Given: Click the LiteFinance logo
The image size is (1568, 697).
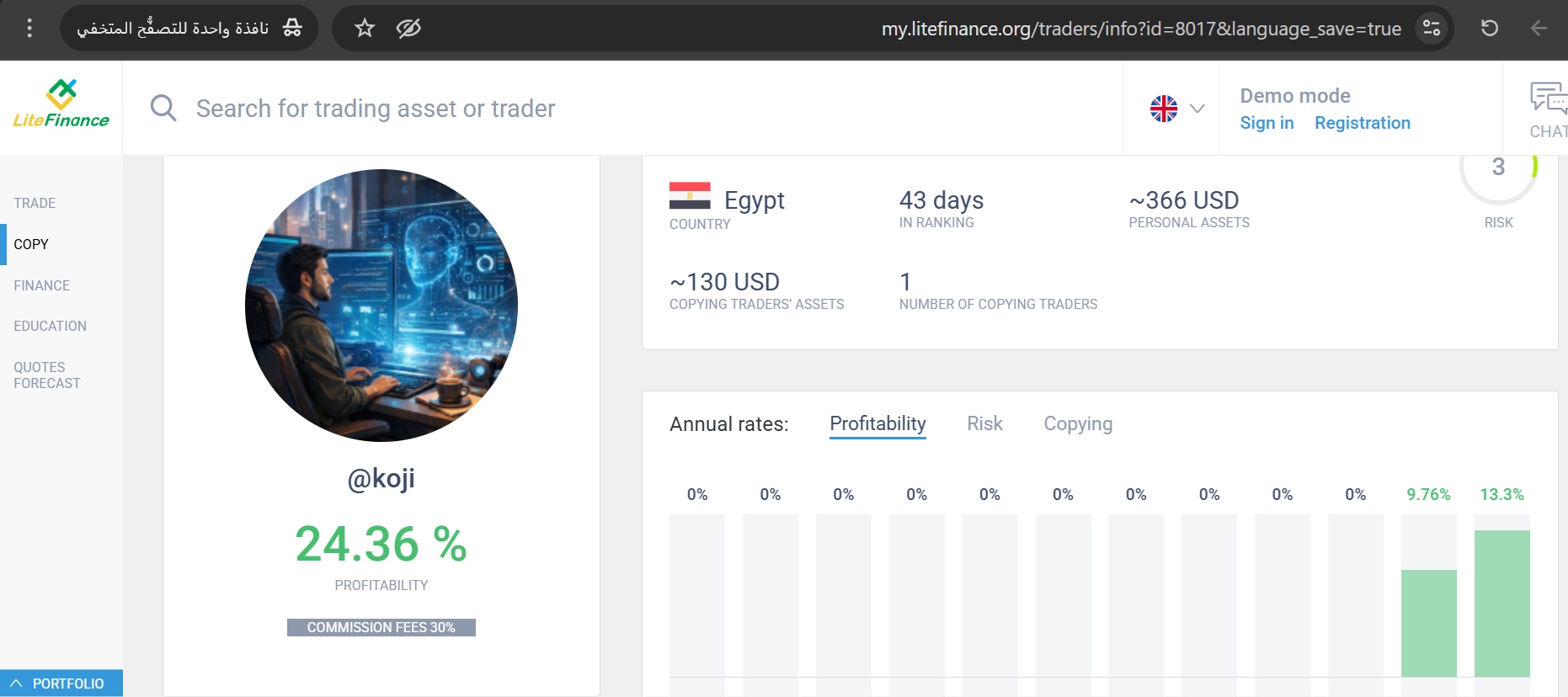Looking at the screenshot, I should coord(61,104).
